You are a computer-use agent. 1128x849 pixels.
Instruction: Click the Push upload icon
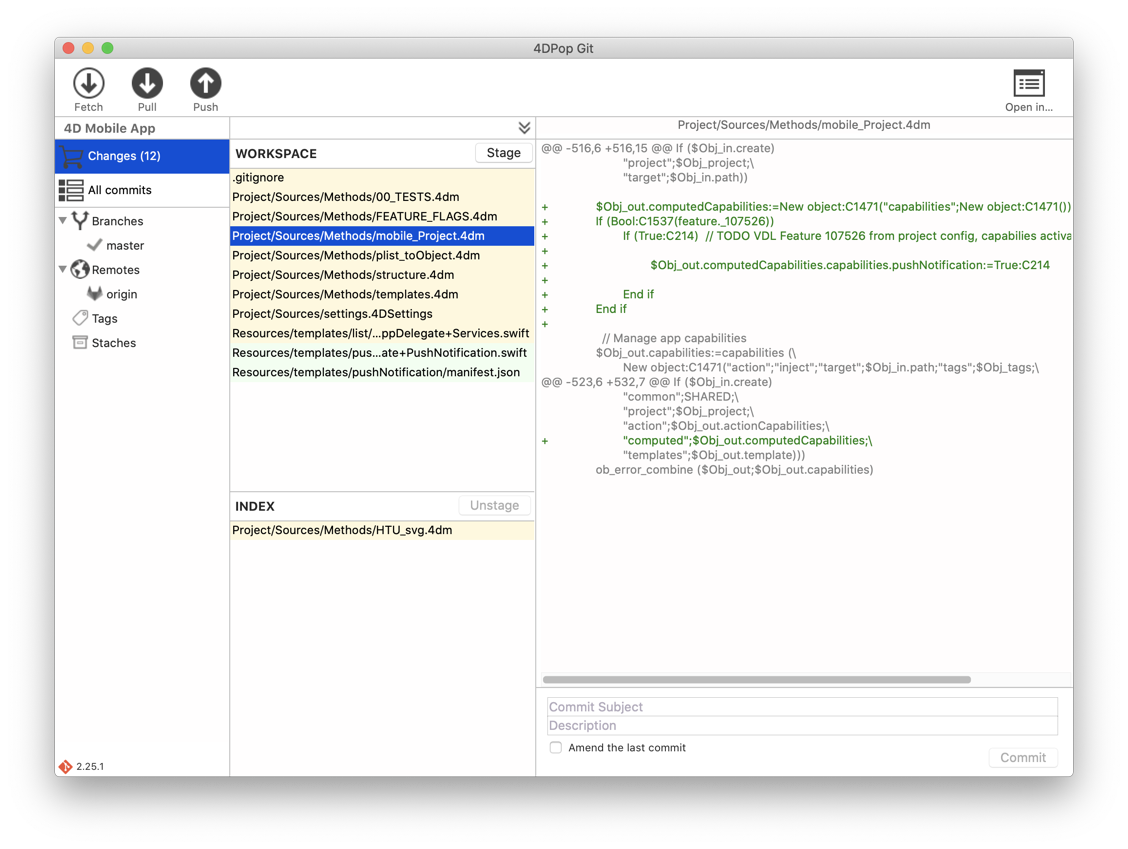pyautogui.click(x=205, y=83)
